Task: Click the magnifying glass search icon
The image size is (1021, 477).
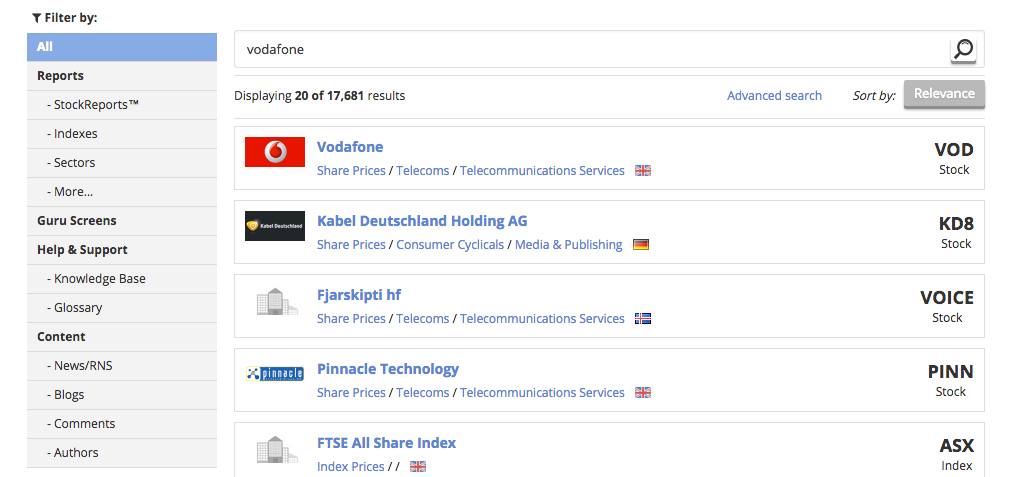Action: pyautogui.click(x=963, y=49)
